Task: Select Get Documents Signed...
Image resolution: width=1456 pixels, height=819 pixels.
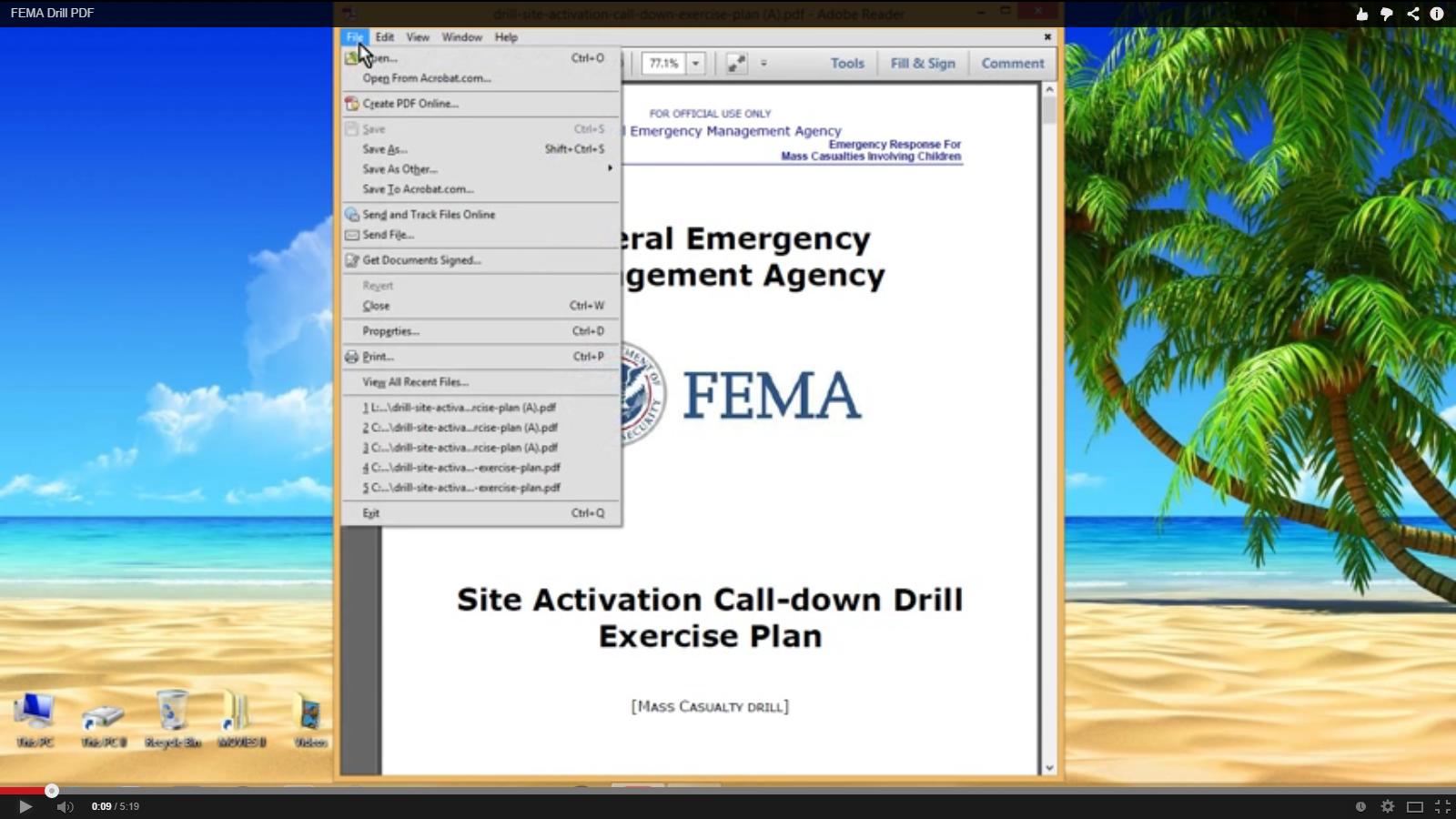Action: (x=480, y=260)
